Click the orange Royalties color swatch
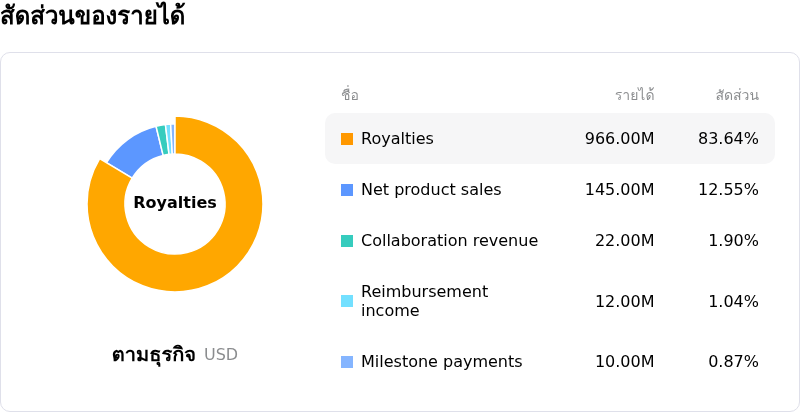The width and height of the screenshot is (800, 412). pos(347,139)
